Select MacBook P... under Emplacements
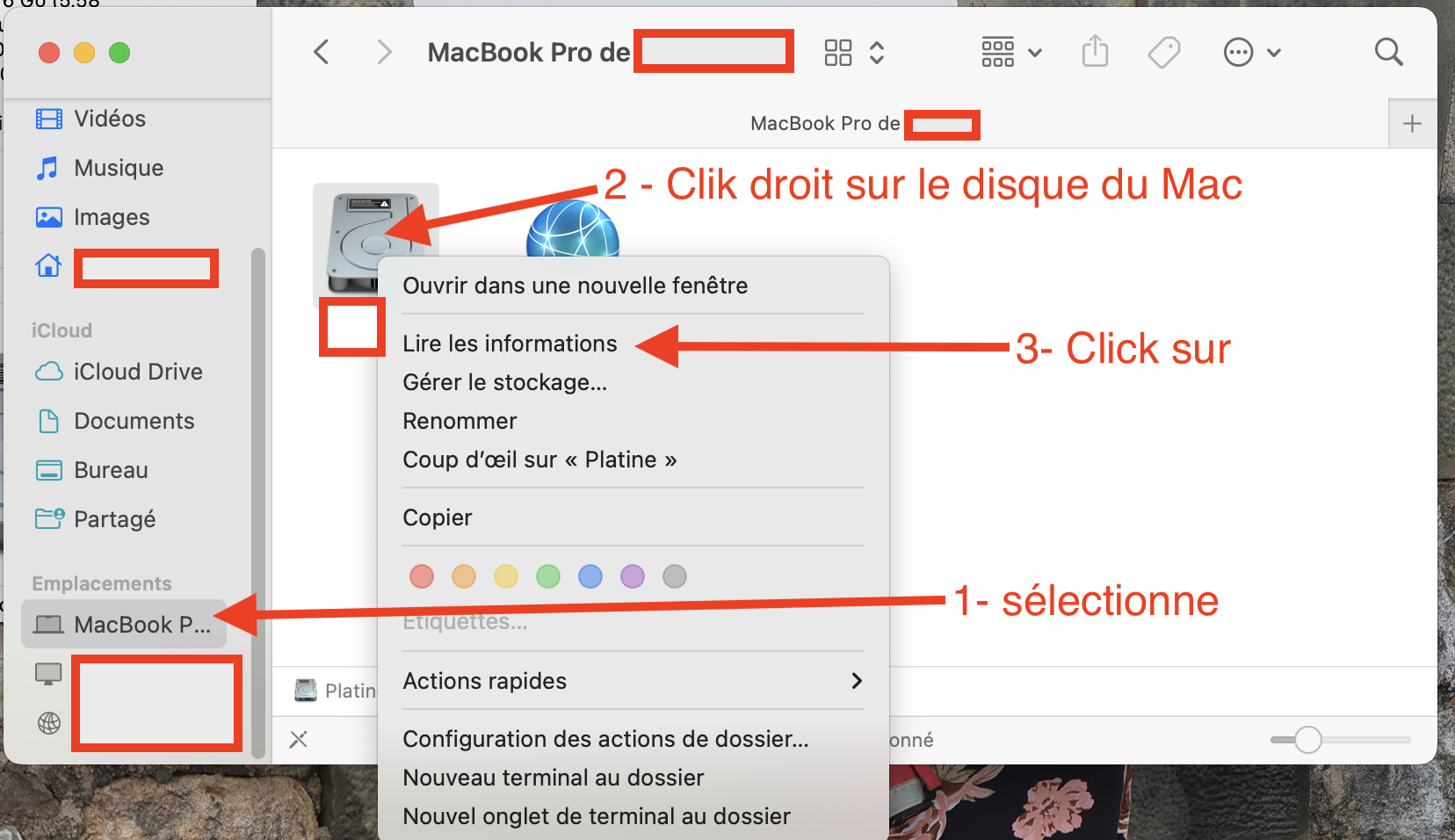 124,625
